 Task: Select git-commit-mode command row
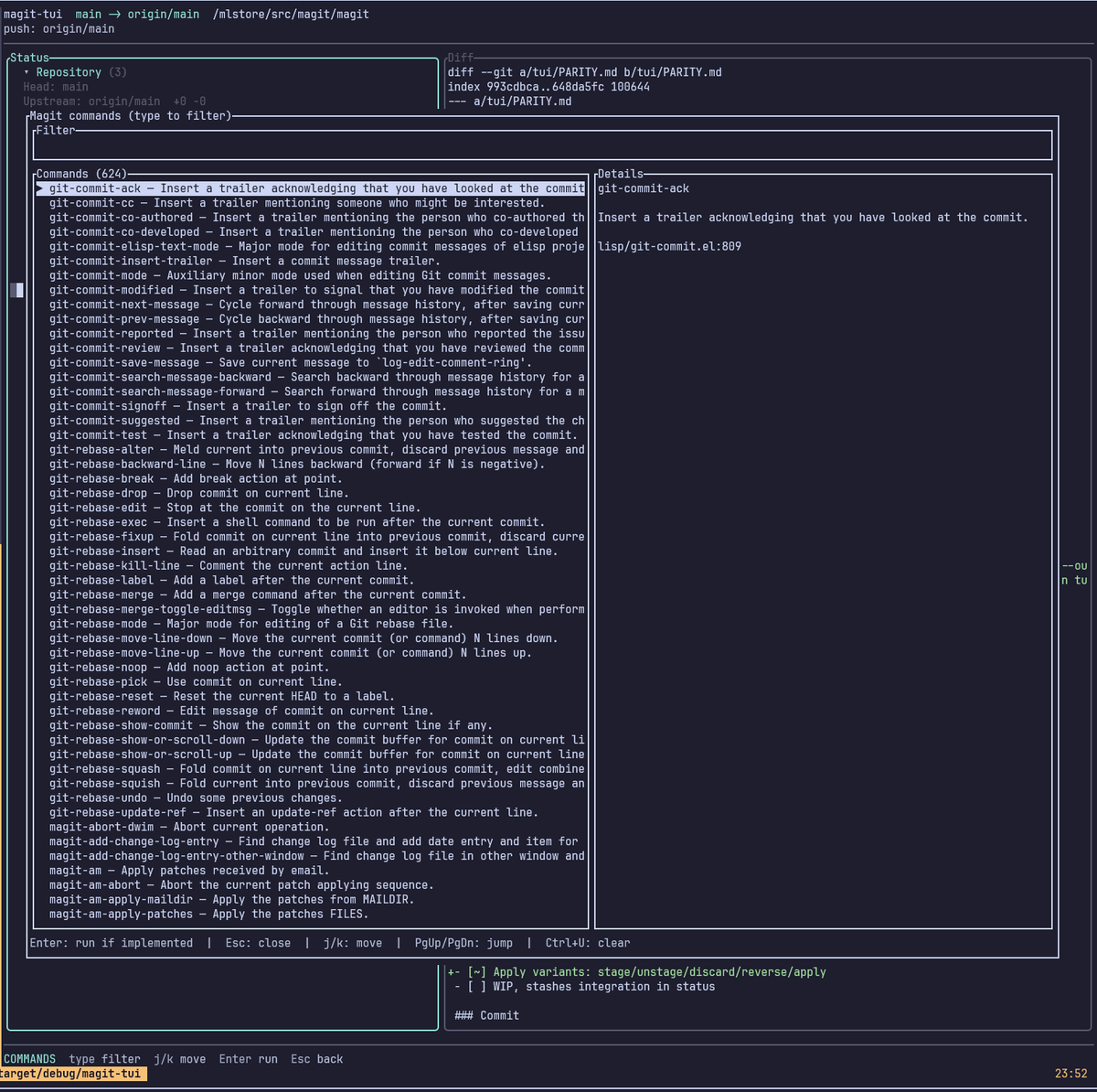coord(311,275)
